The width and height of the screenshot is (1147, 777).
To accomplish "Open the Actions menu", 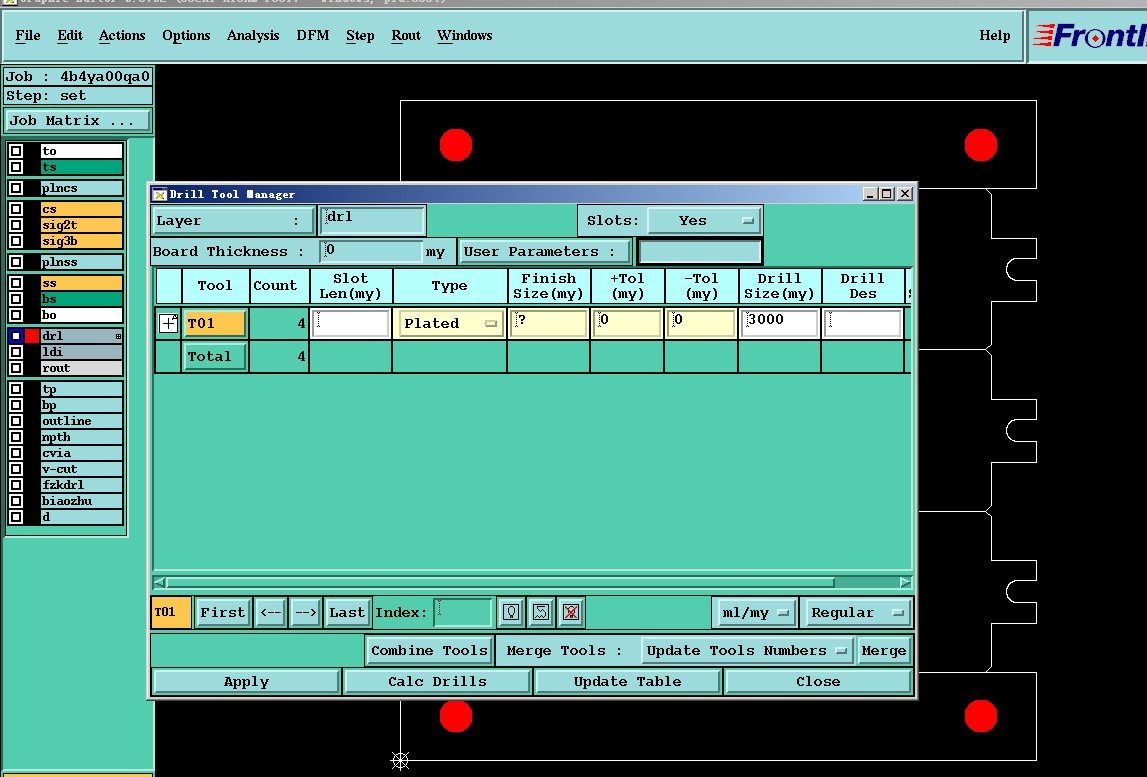I will (122, 35).
